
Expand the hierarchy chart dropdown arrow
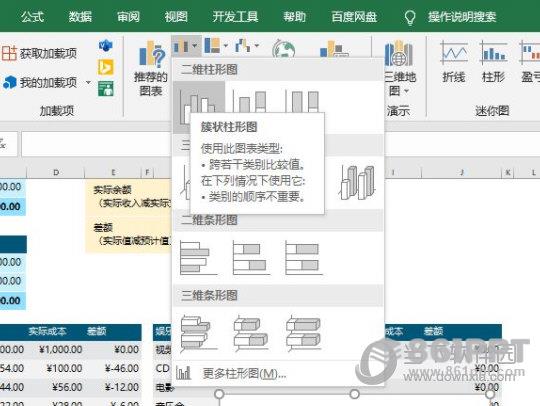(x=226, y=45)
